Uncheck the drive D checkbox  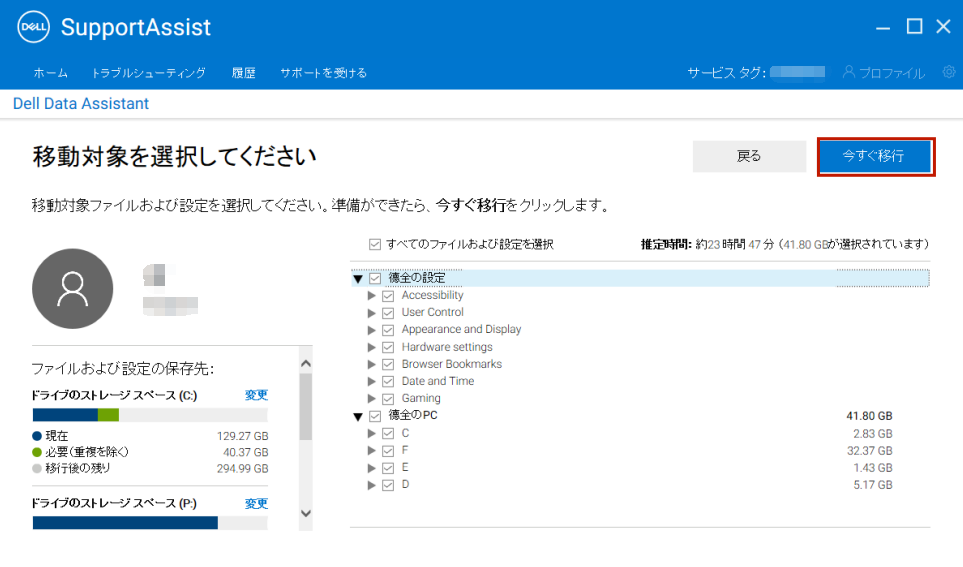pos(388,485)
